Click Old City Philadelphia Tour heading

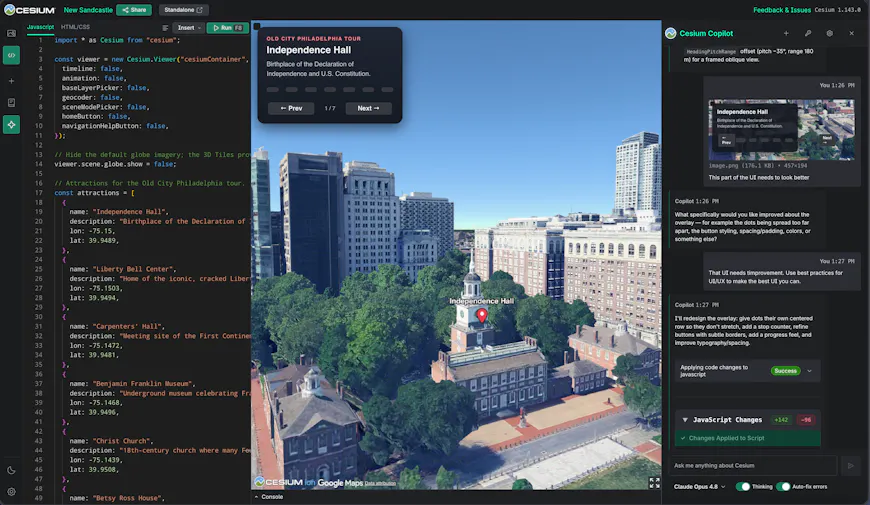[x=313, y=39]
